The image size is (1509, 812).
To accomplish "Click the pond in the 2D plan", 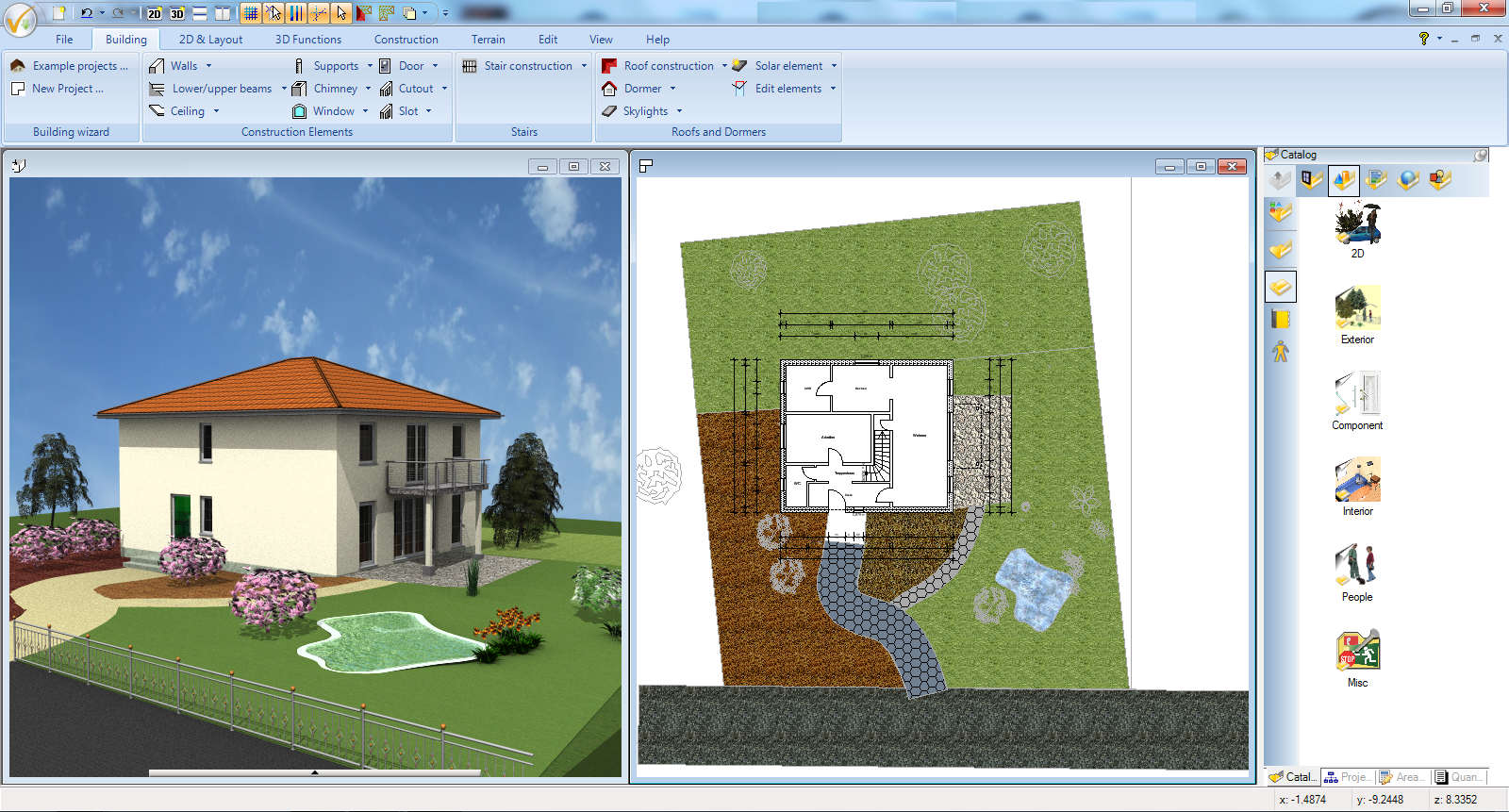I will (x=1035, y=587).
